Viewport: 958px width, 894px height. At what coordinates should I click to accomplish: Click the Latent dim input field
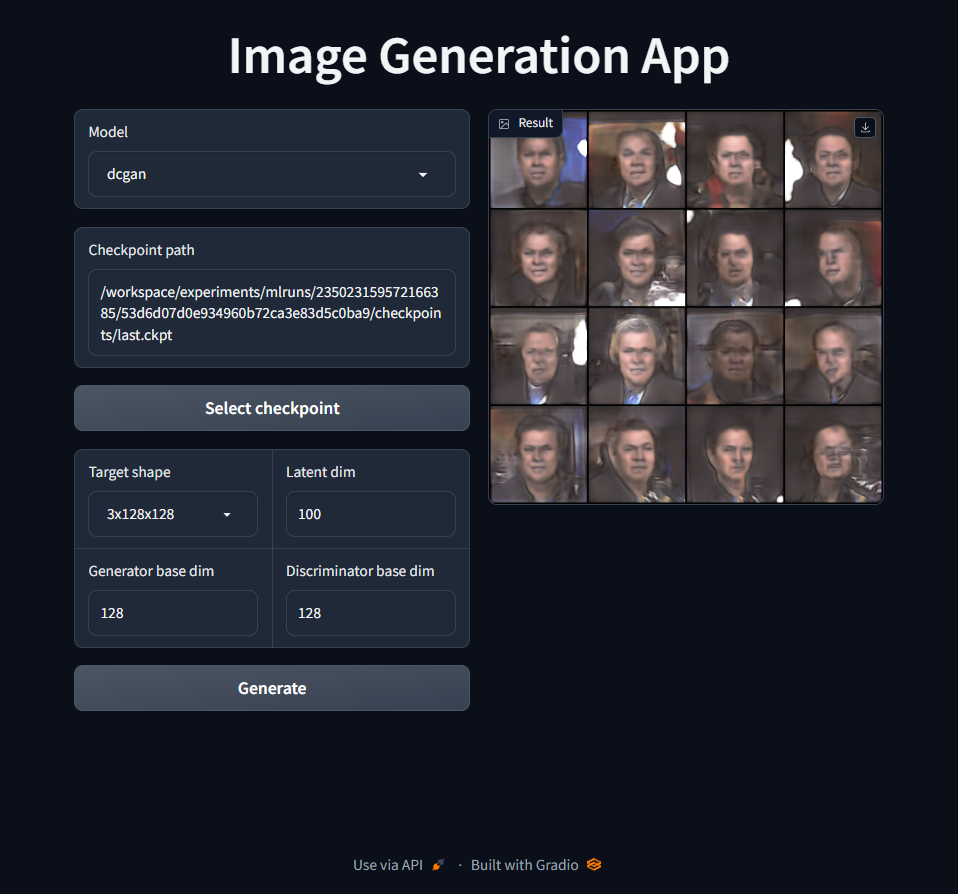coord(371,514)
